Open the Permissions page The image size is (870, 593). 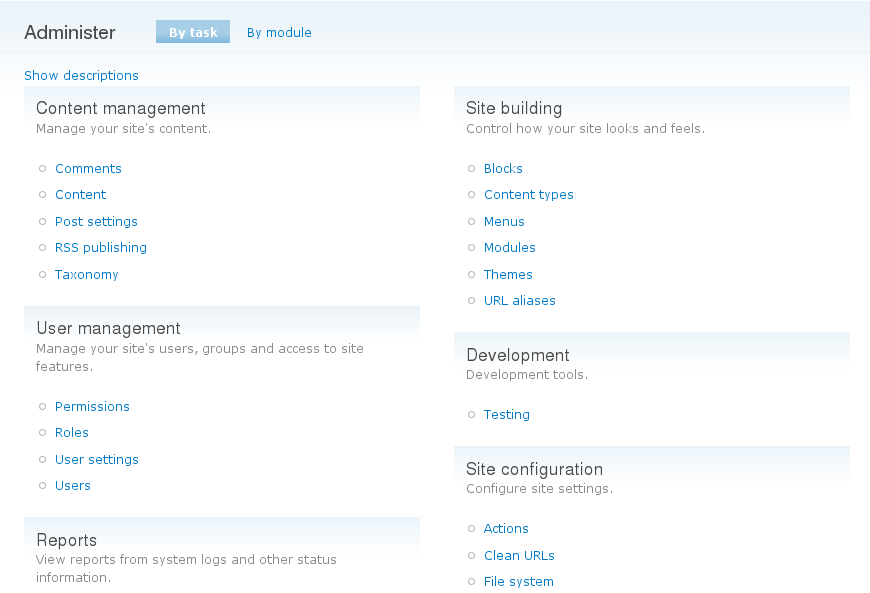[92, 406]
